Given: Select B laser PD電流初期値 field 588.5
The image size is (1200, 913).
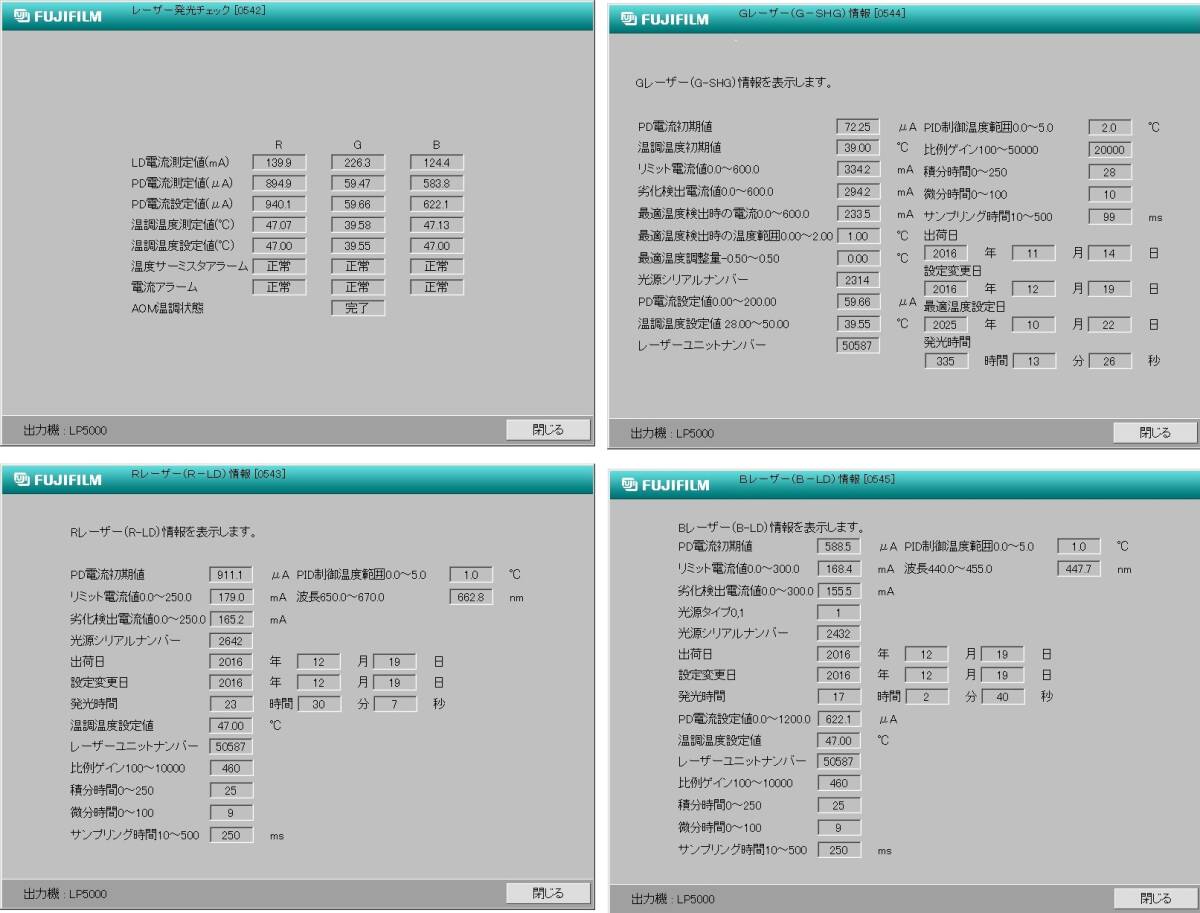Looking at the screenshot, I should tap(839, 547).
